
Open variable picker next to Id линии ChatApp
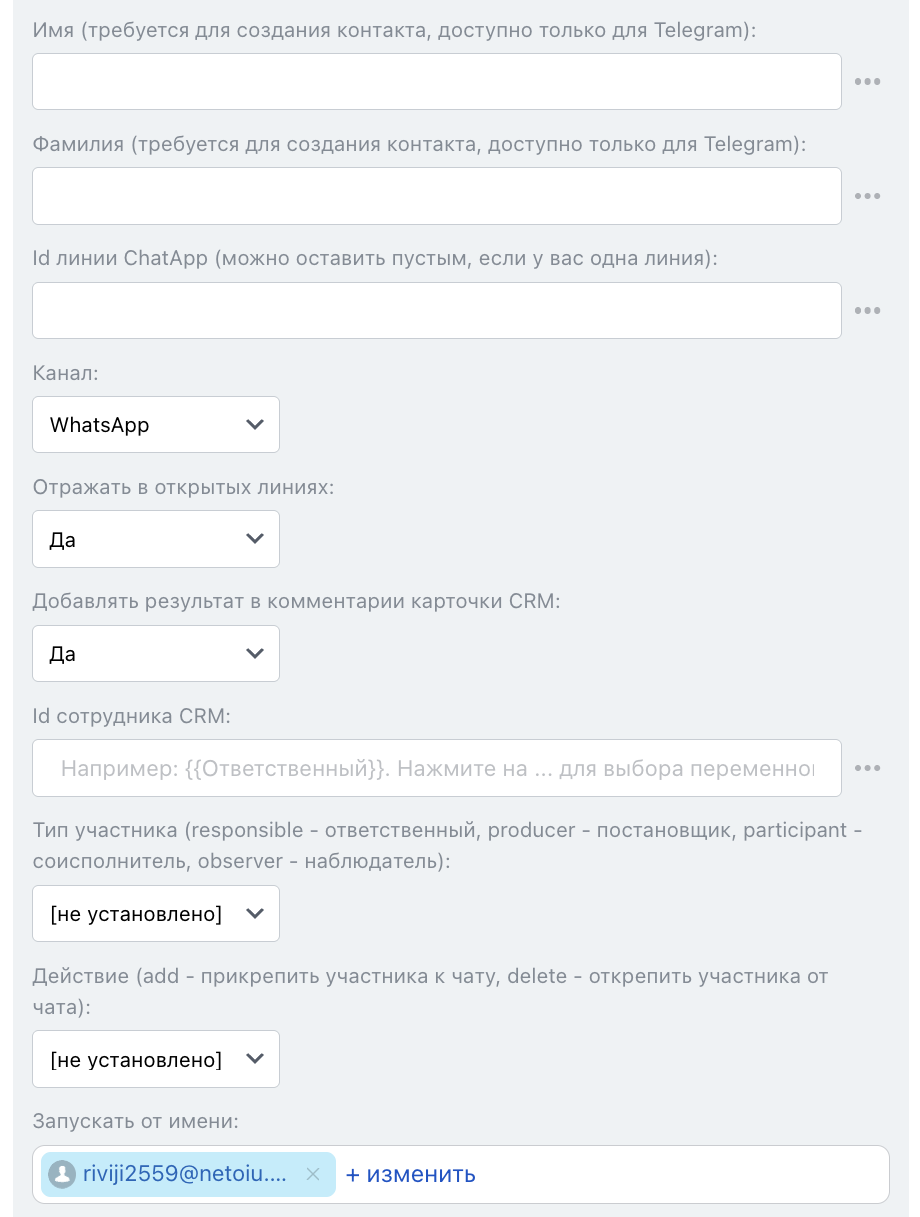pyautogui.click(x=867, y=311)
